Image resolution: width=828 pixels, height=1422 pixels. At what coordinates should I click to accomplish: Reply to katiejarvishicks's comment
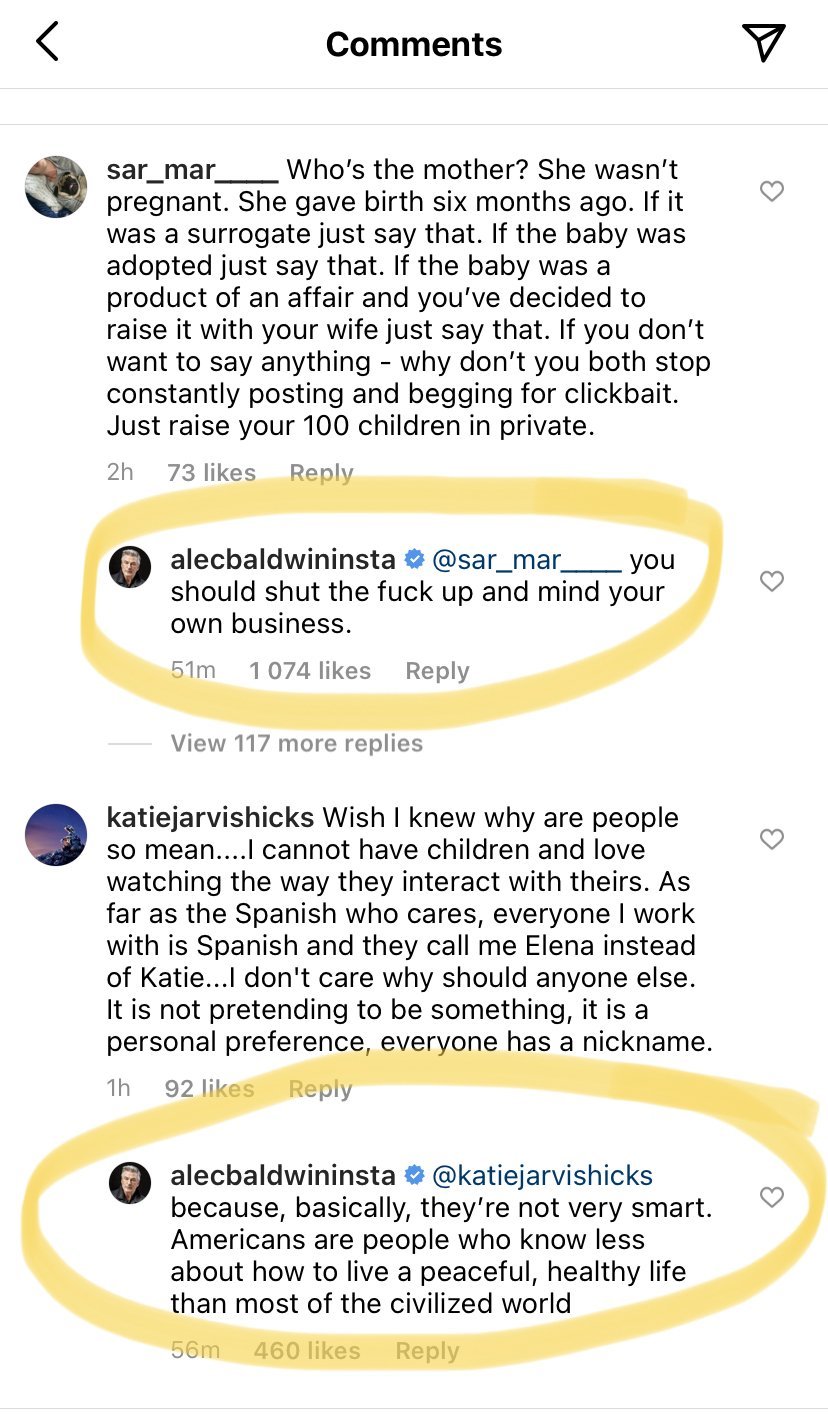320,1088
